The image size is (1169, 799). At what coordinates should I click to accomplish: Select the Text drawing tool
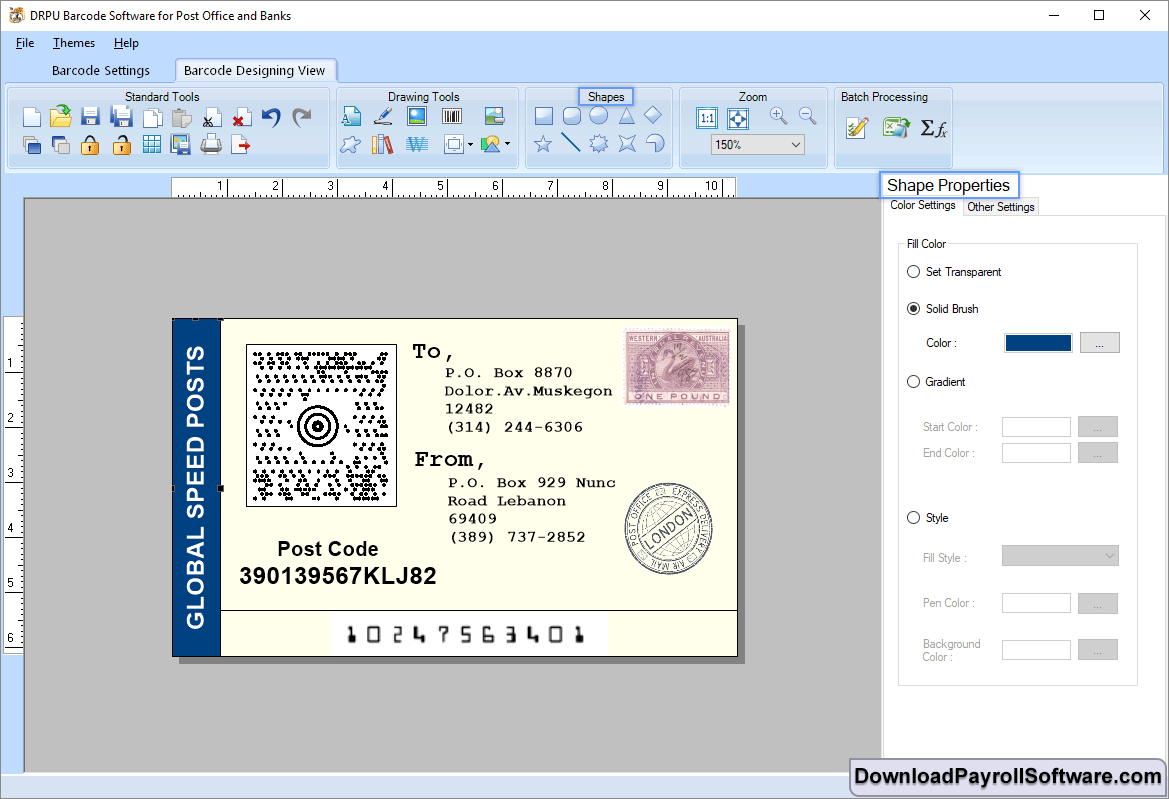point(351,116)
